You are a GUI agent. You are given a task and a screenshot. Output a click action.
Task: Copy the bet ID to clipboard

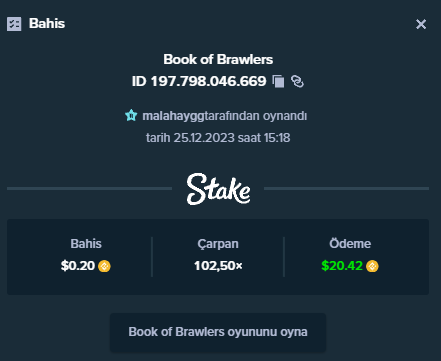click(278, 81)
